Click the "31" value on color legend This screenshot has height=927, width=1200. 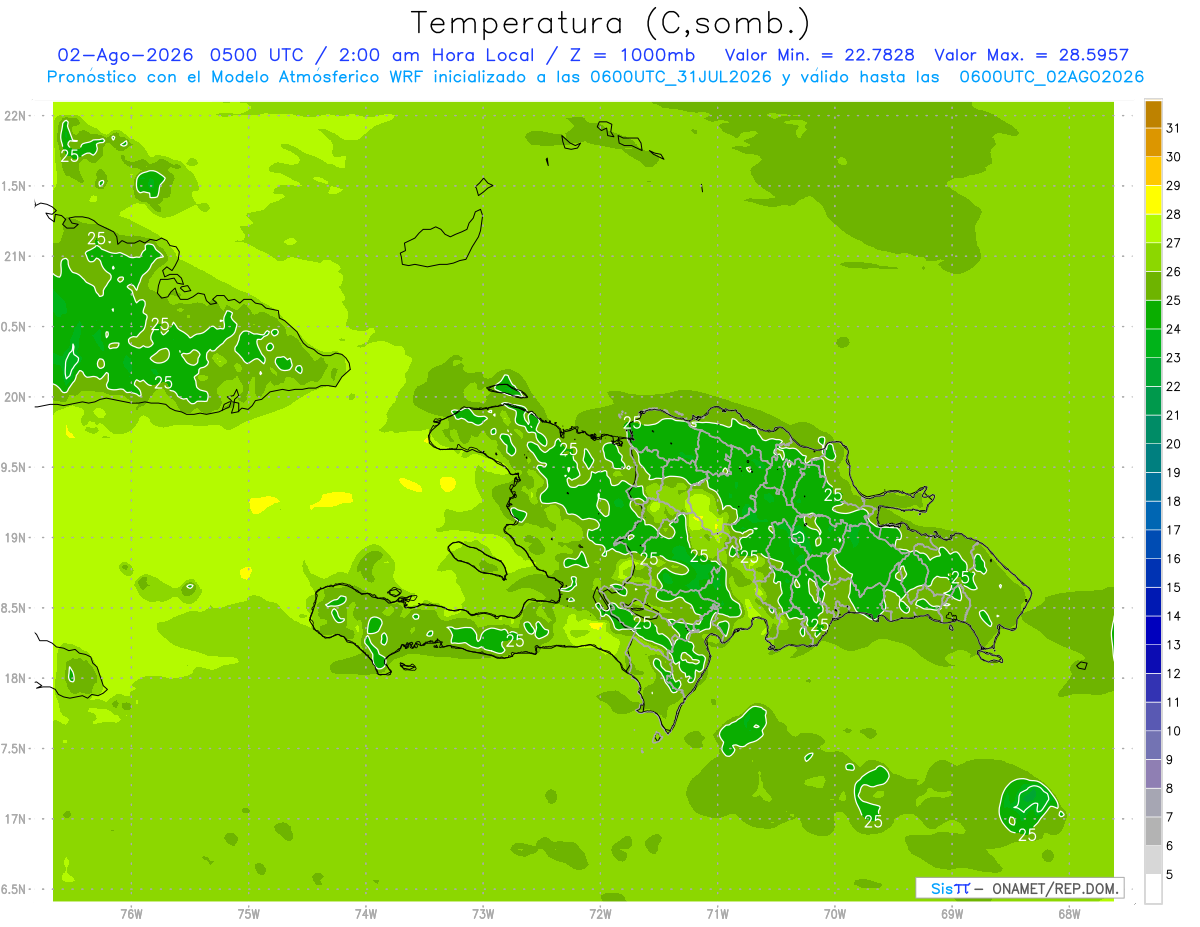(x=1174, y=128)
